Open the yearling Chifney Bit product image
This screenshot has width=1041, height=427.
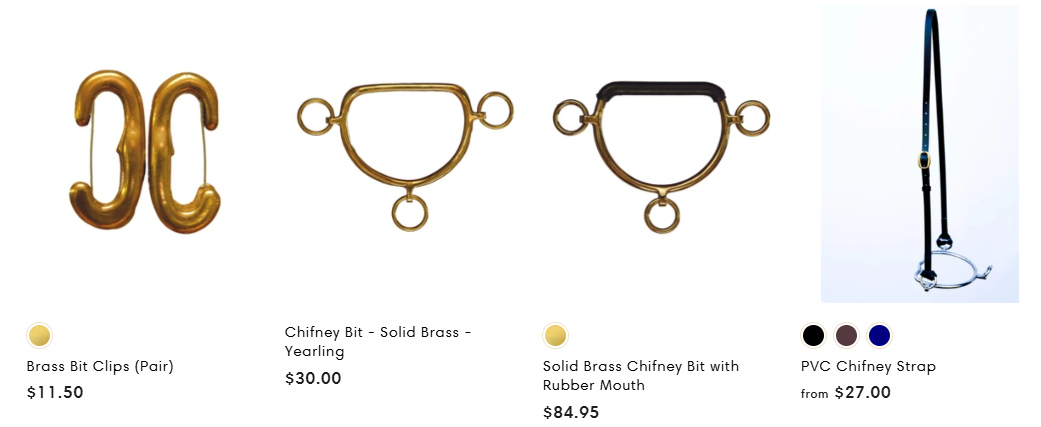(404, 152)
